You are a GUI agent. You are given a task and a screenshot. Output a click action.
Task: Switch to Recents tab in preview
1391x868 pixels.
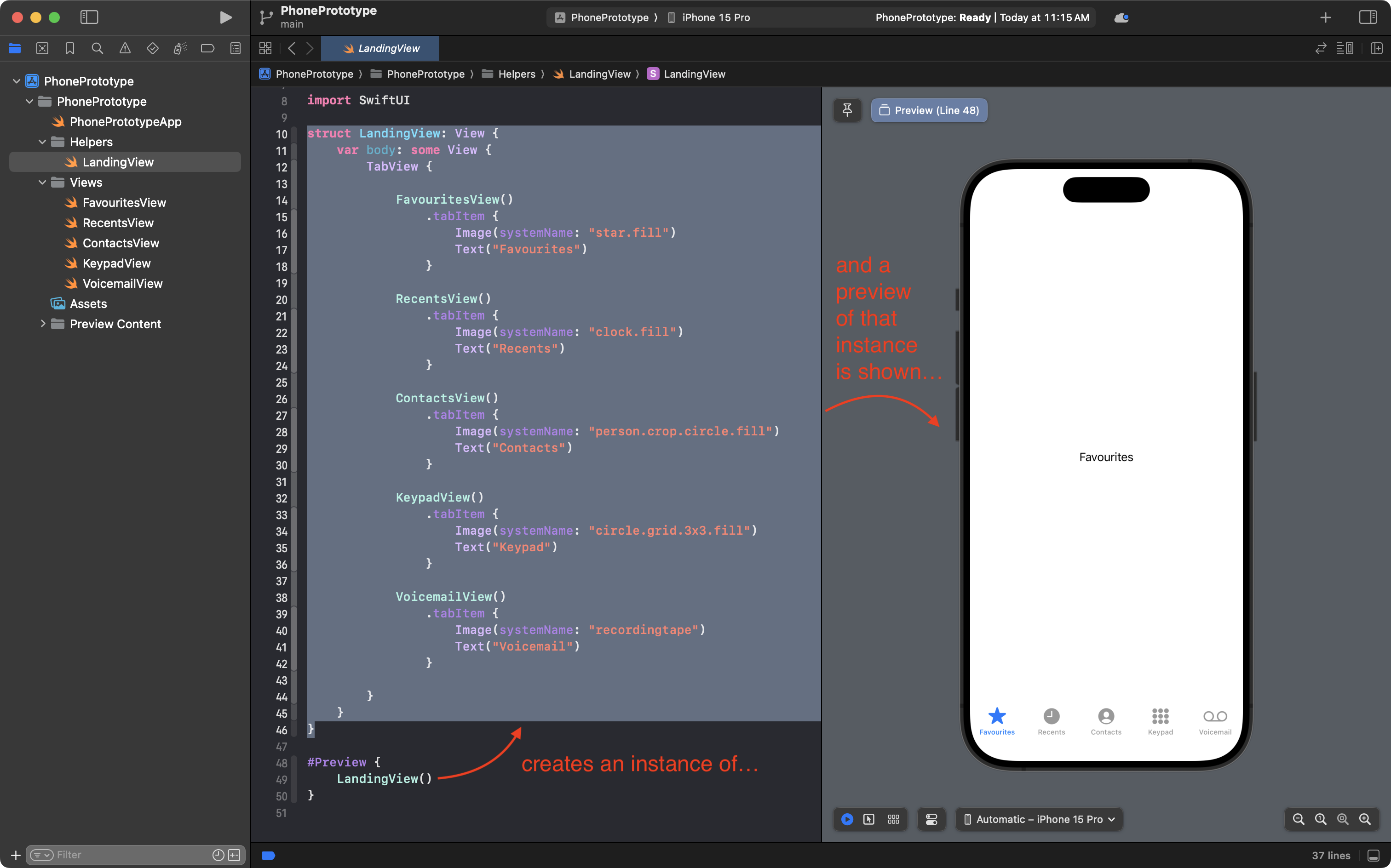1051,721
